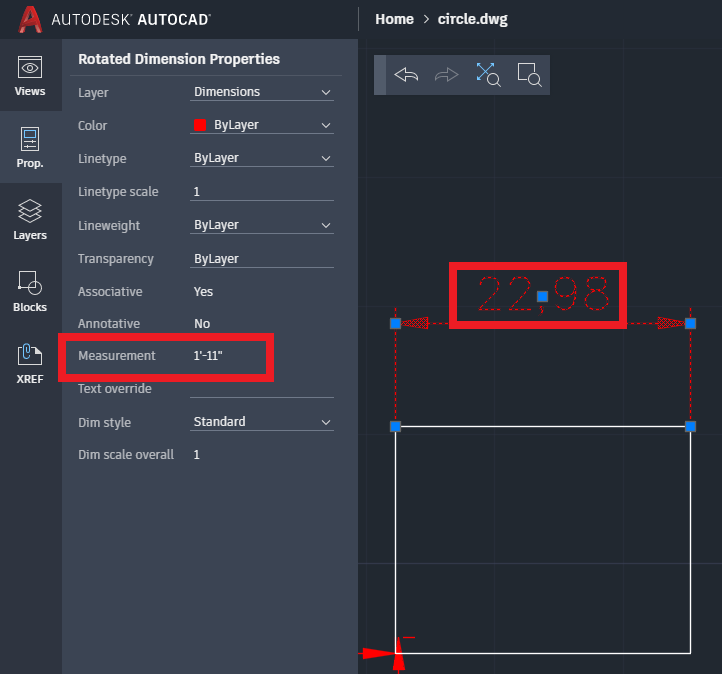Expand the Dim style Standard dropdown
Image resolution: width=722 pixels, height=674 pixels.
[262, 422]
